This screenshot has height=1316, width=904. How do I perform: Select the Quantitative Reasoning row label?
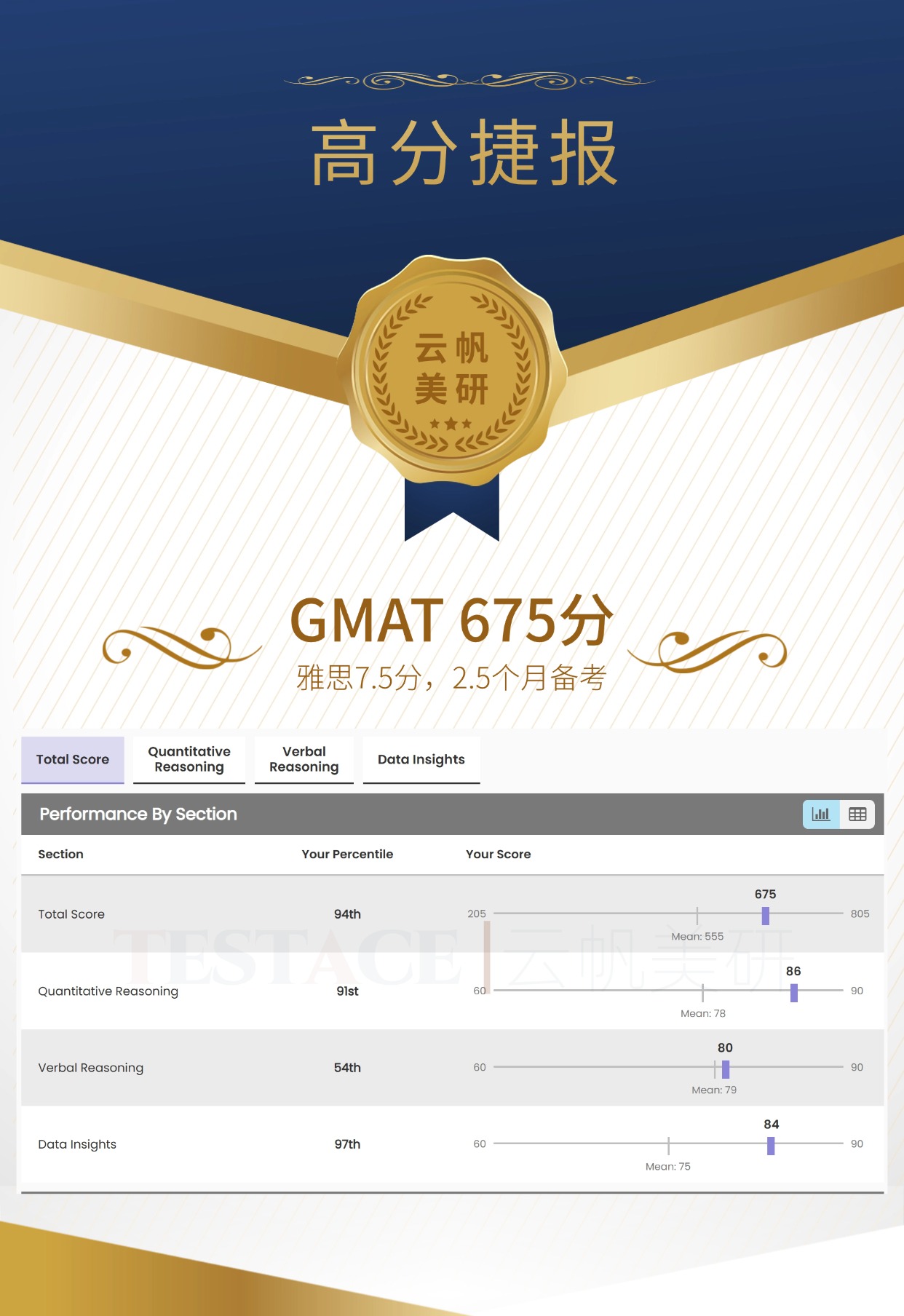108,991
